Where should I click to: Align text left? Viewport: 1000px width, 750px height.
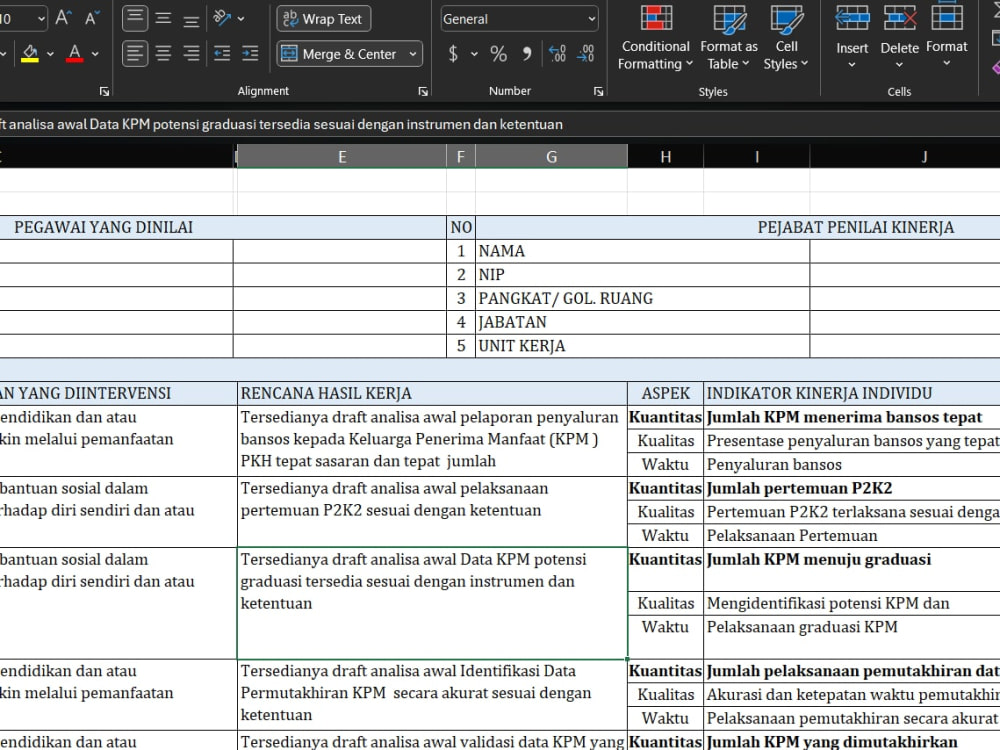coord(135,54)
